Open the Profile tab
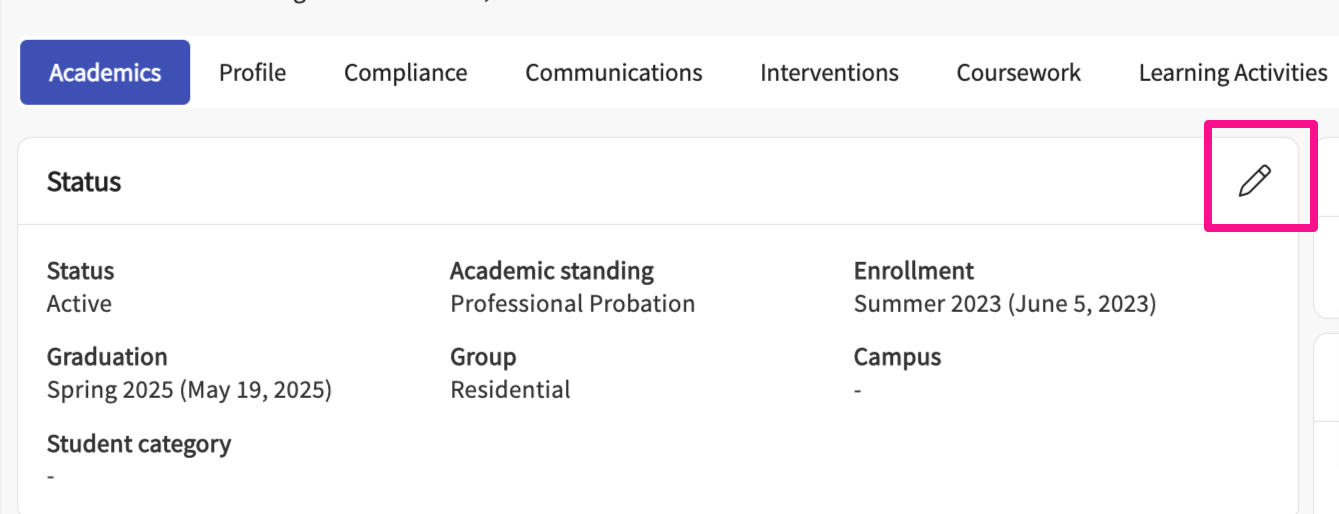The height and width of the screenshot is (514, 1339). point(252,73)
